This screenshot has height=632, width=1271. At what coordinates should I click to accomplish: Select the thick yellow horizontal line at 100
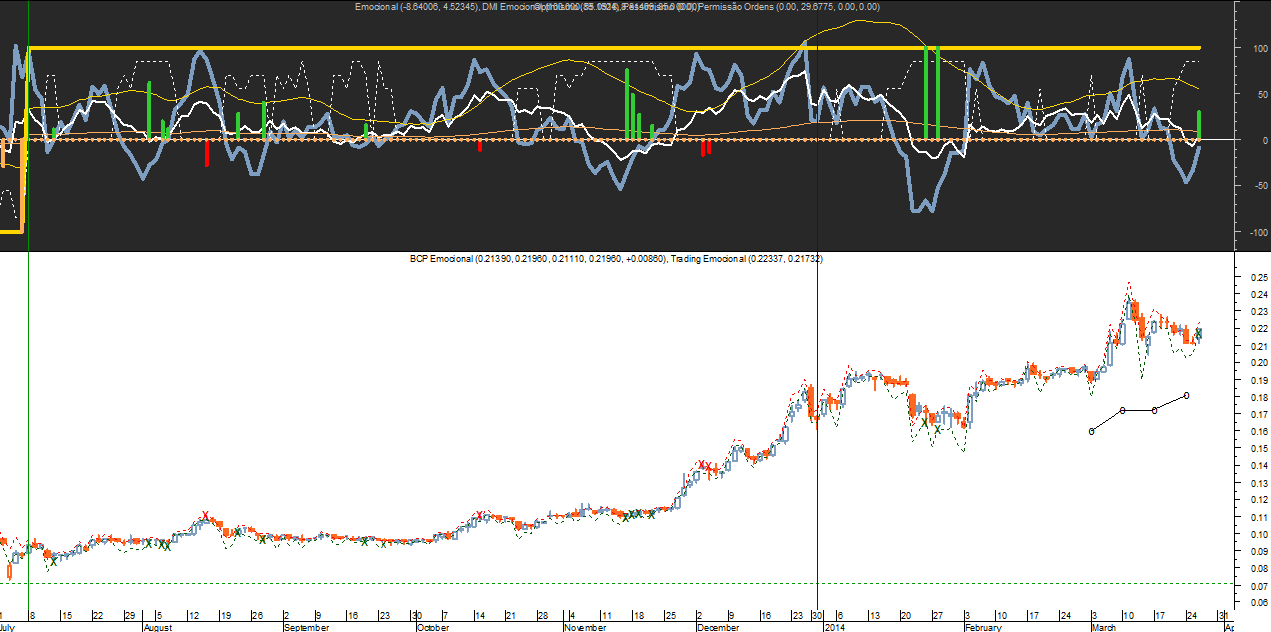600,48
